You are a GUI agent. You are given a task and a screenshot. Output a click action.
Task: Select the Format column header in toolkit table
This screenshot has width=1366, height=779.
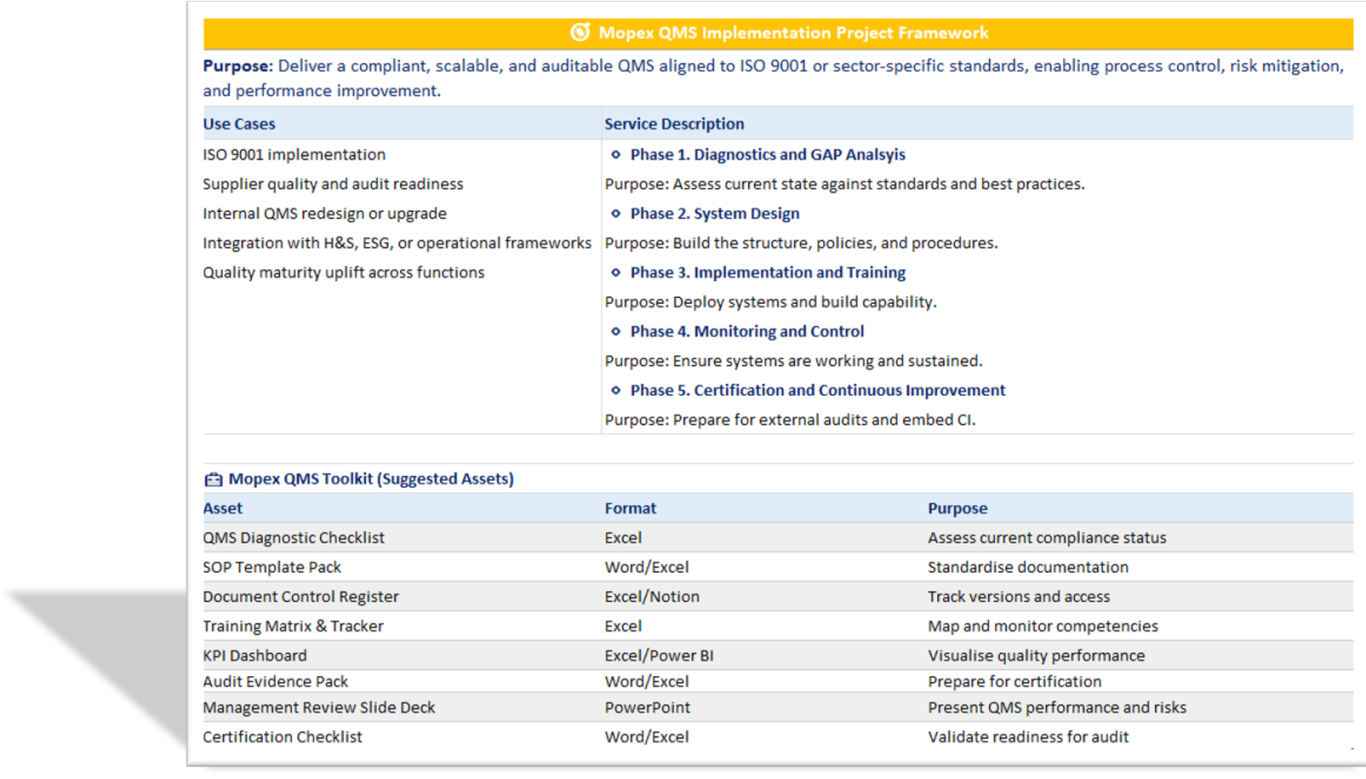coord(630,508)
